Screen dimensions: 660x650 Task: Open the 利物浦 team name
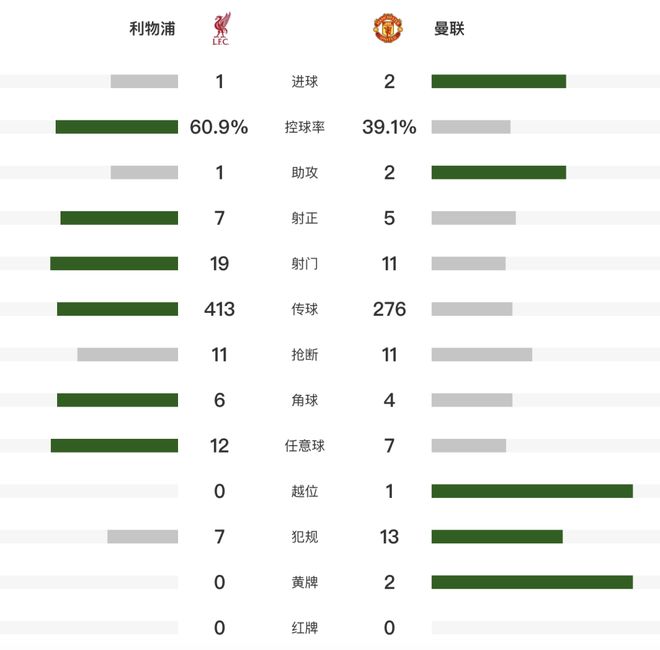coord(152,29)
